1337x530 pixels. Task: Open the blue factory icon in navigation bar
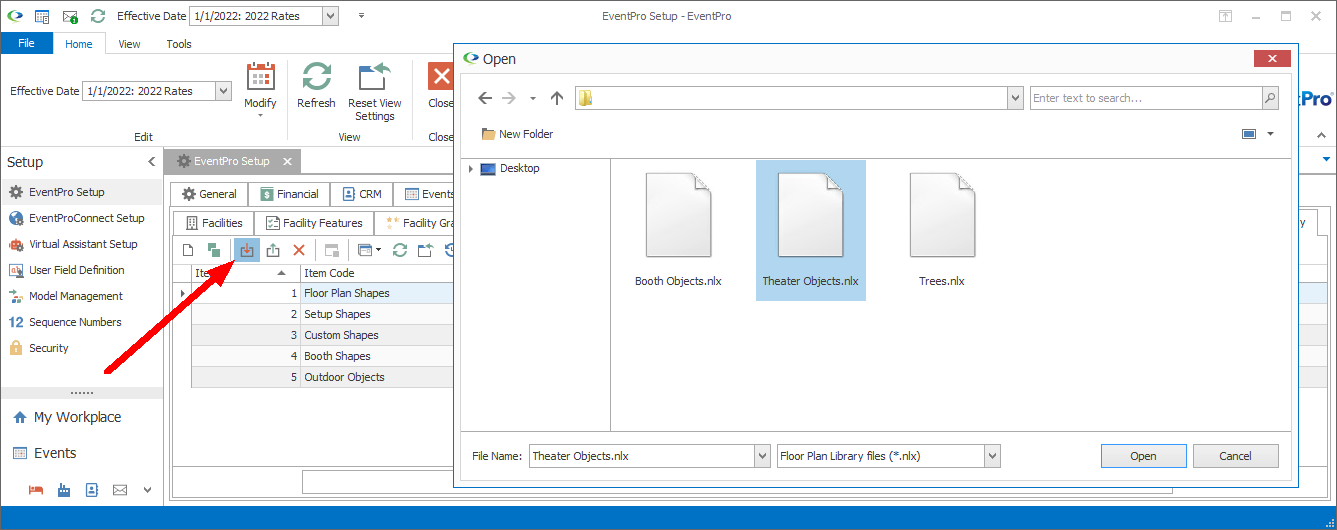click(63, 490)
